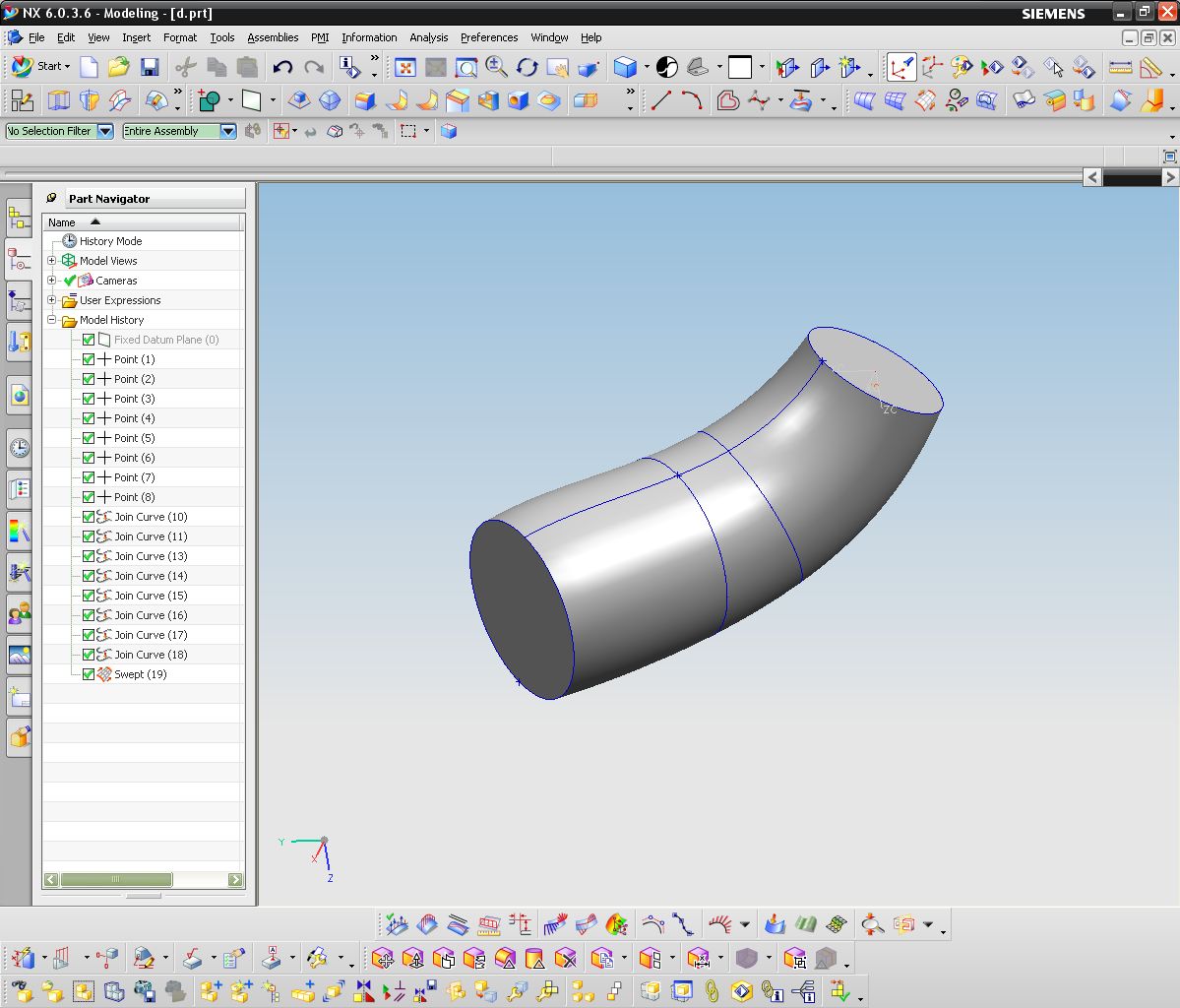
Task: Activate the Rotate view tool
Action: (x=528, y=67)
